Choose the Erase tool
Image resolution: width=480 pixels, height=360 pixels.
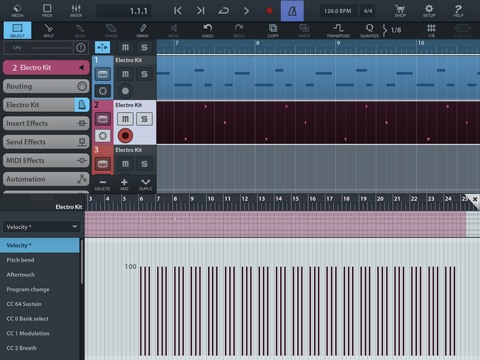(x=111, y=30)
